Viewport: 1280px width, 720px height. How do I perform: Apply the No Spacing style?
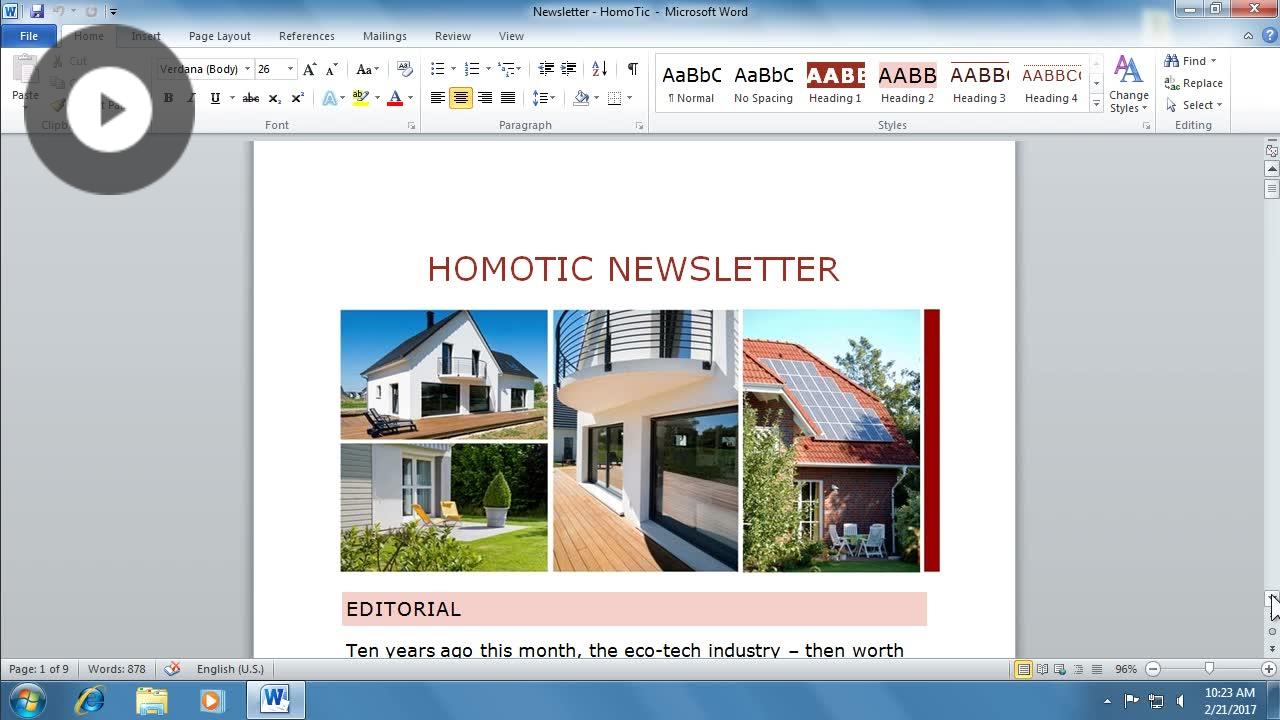(763, 82)
